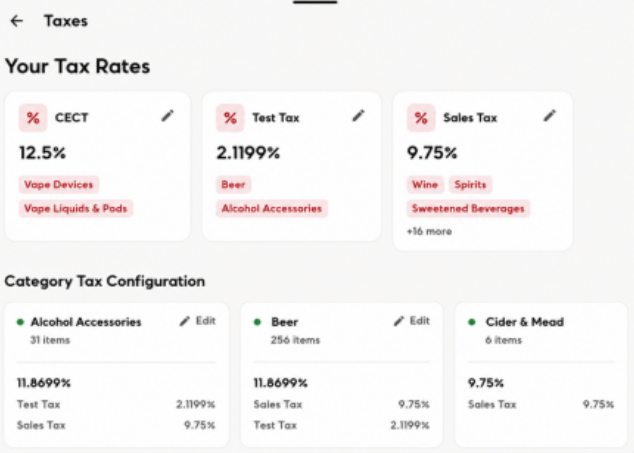Viewport: 634px width, 453px height.
Task: Select the Sweetened Beverages tag
Action: tap(468, 208)
